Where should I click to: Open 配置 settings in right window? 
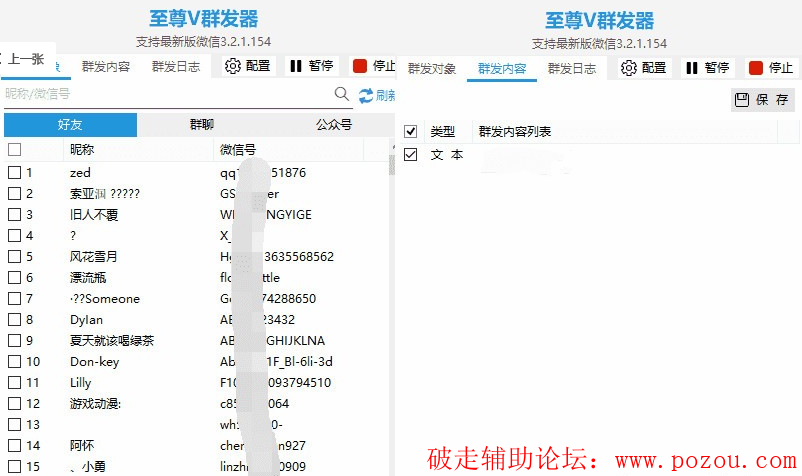pyautogui.click(x=644, y=68)
